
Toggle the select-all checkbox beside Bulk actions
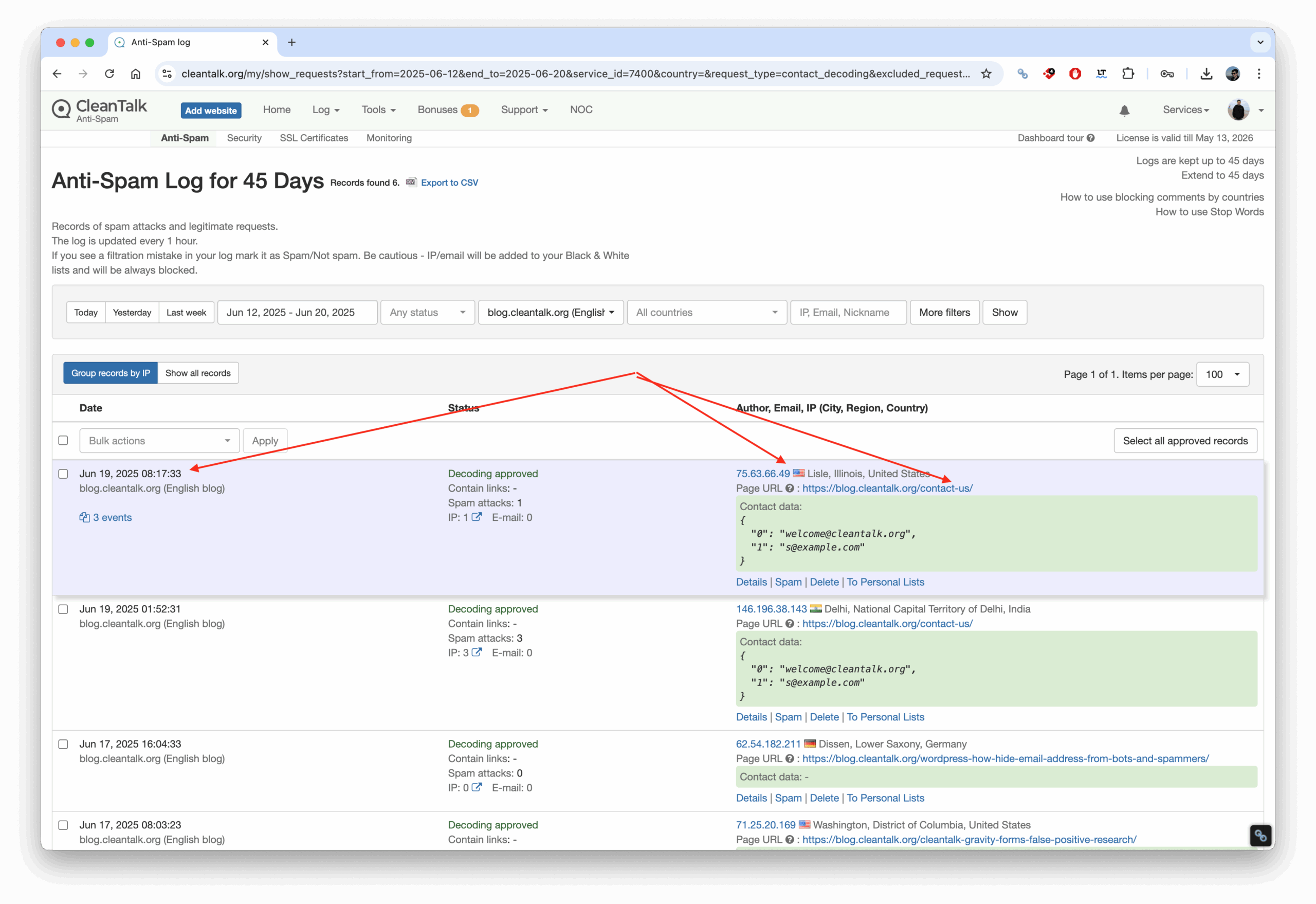(x=63, y=441)
